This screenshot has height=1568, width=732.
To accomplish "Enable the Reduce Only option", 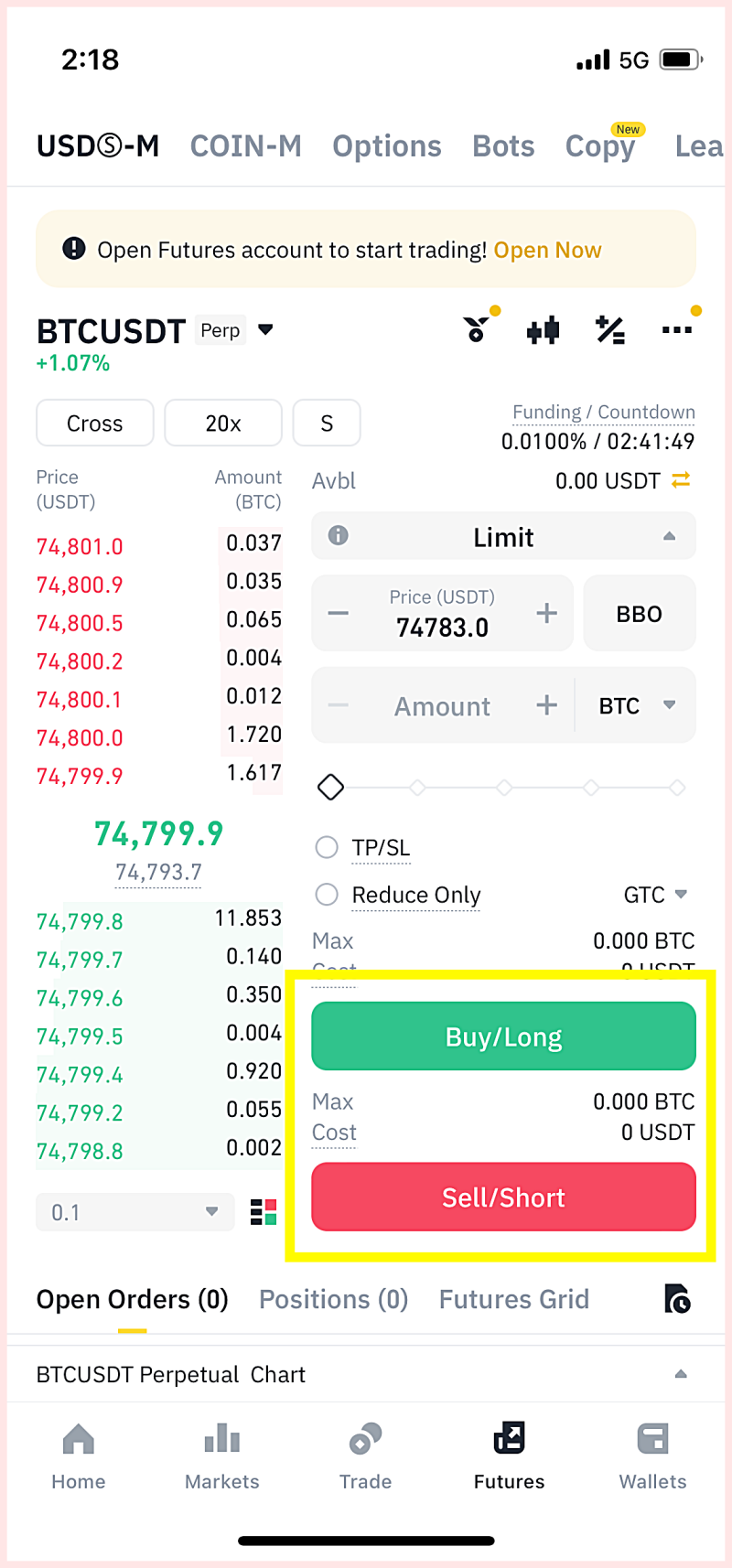I will click(327, 894).
